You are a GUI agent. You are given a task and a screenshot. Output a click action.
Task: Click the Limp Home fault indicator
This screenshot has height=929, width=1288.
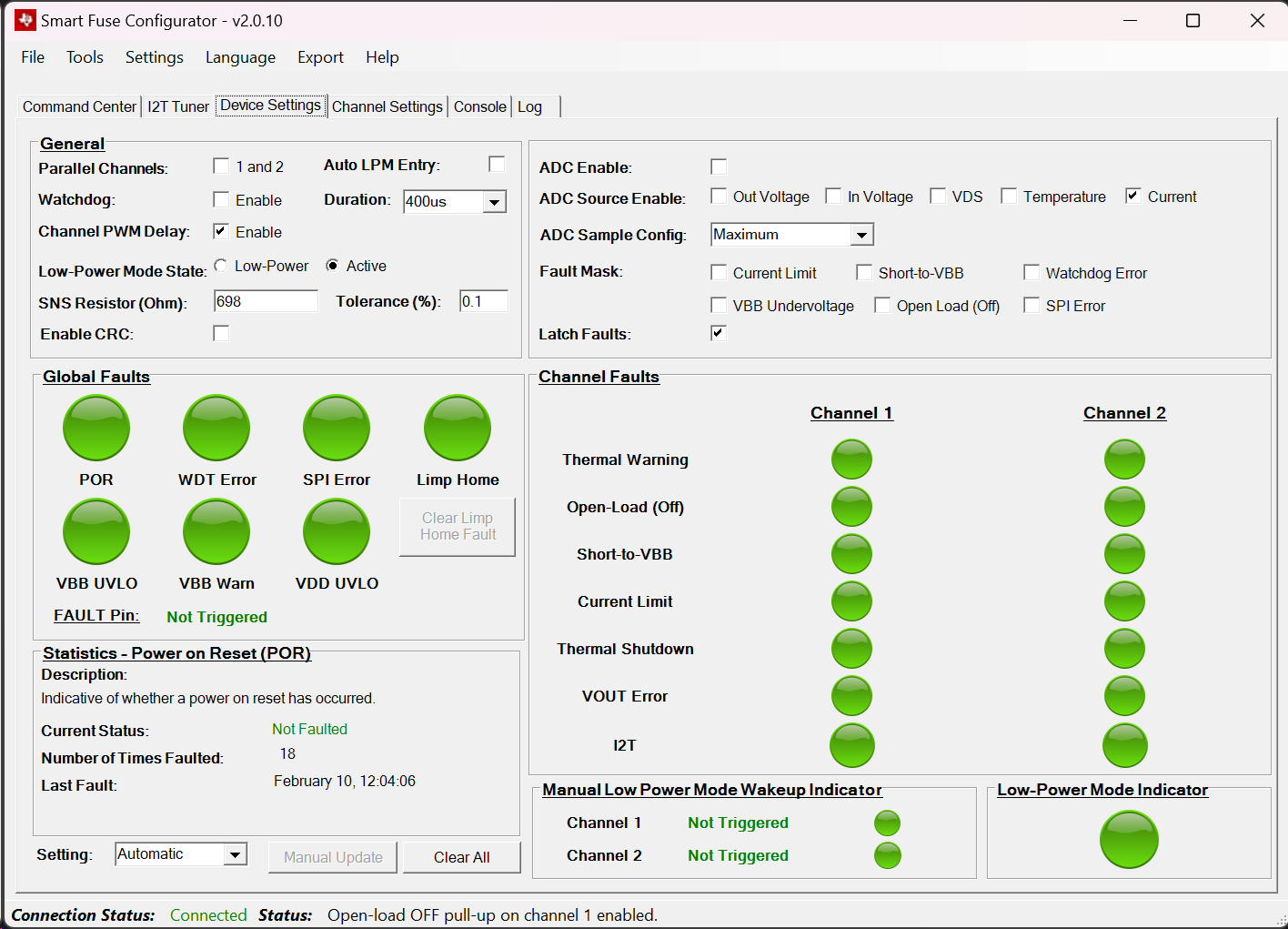(458, 428)
